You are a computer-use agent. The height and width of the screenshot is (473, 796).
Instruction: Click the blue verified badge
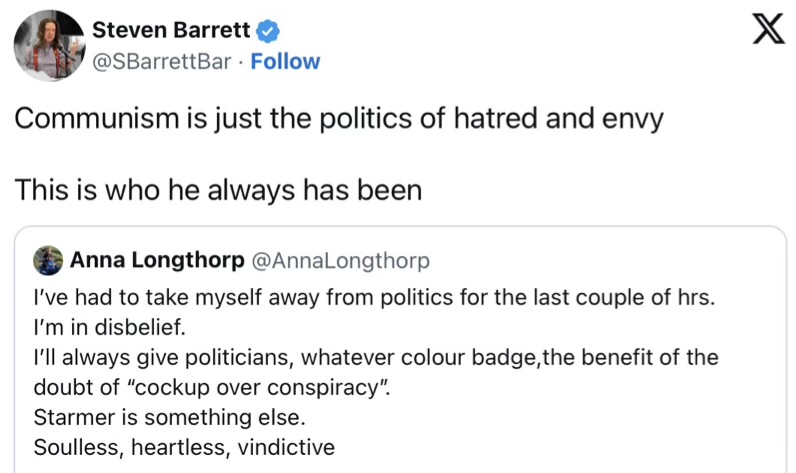click(x=267, y=32)
